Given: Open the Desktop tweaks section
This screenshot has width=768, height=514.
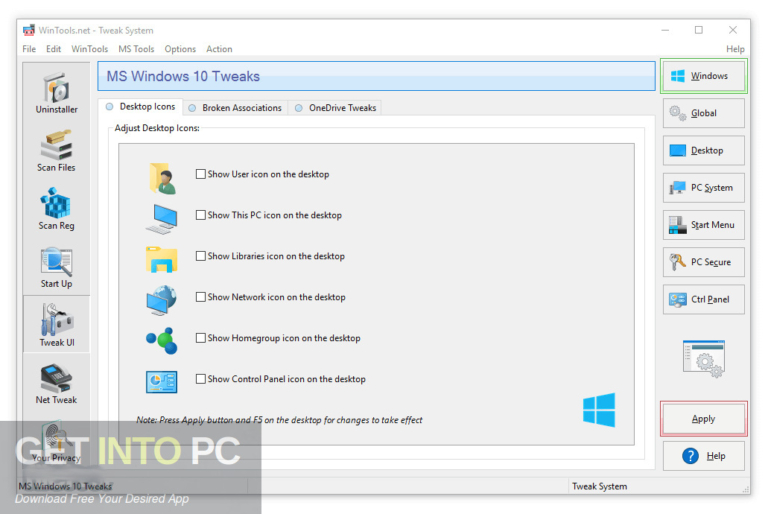Looking at the screenshot, I should pos(704,150).
